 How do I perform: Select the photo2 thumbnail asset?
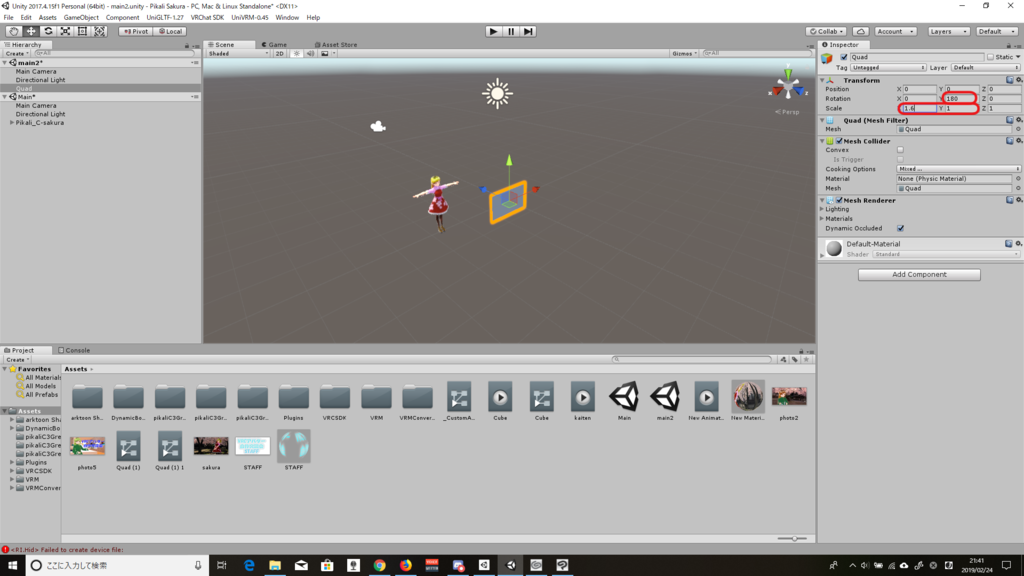tap(789, 400)
